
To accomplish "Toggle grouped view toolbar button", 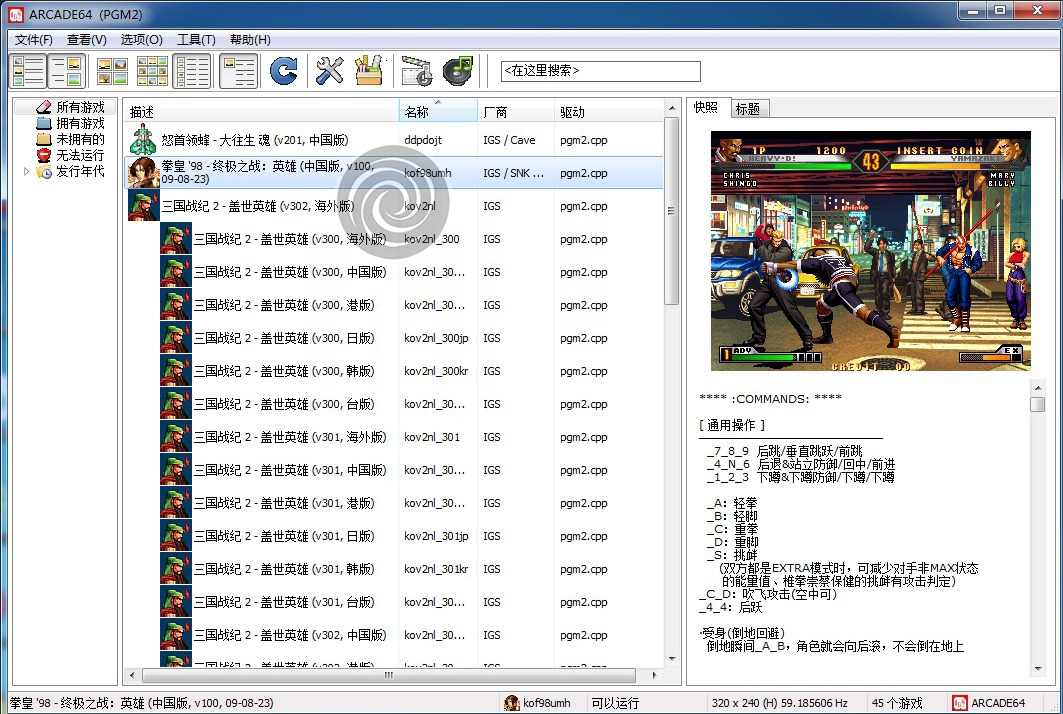I will [239, 71].
